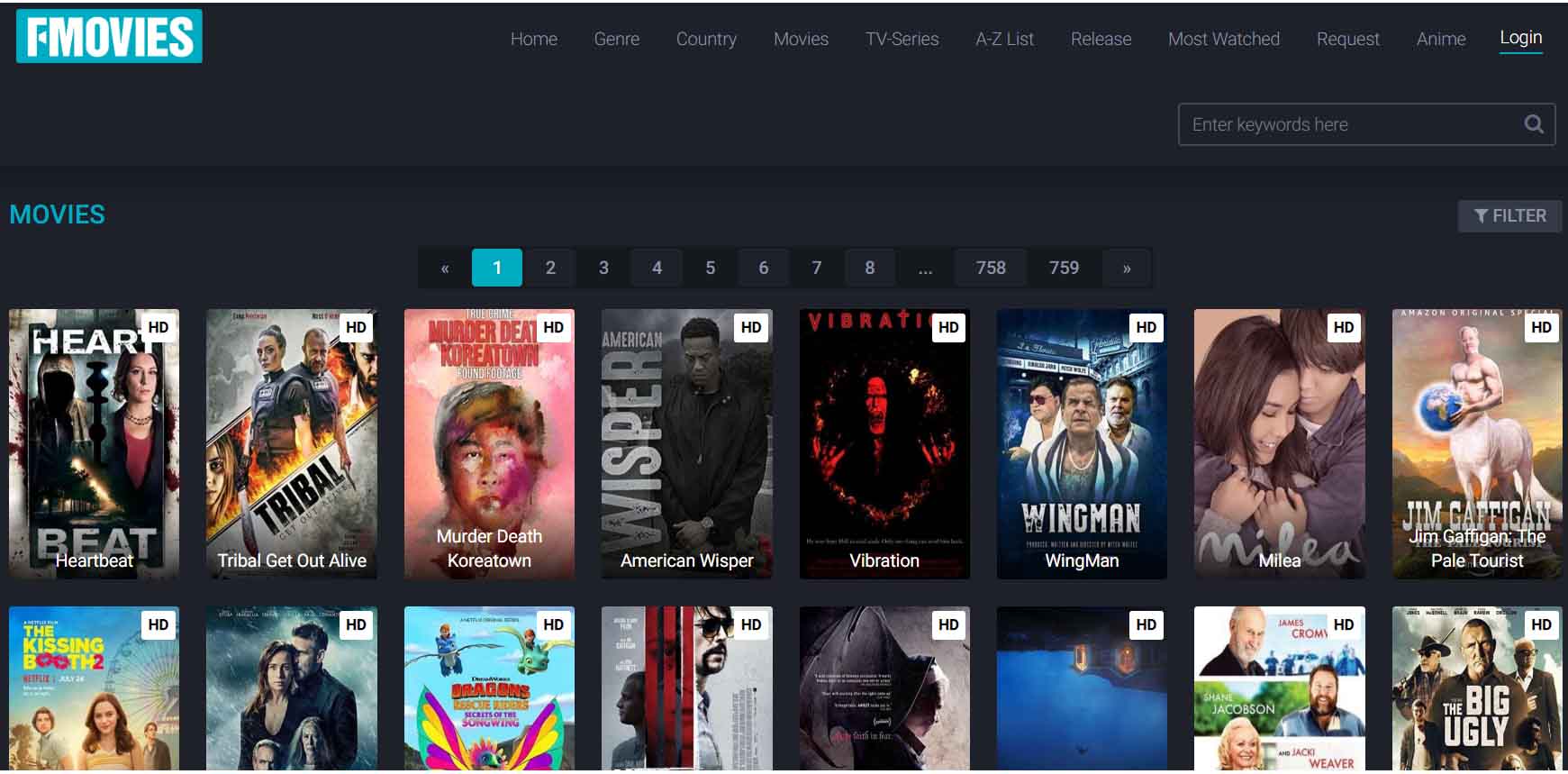Image resolution: width=1568 pixels, height=774 pixels.
Task: Click HD badge on Tribal poster
Action: pos(356,327)
